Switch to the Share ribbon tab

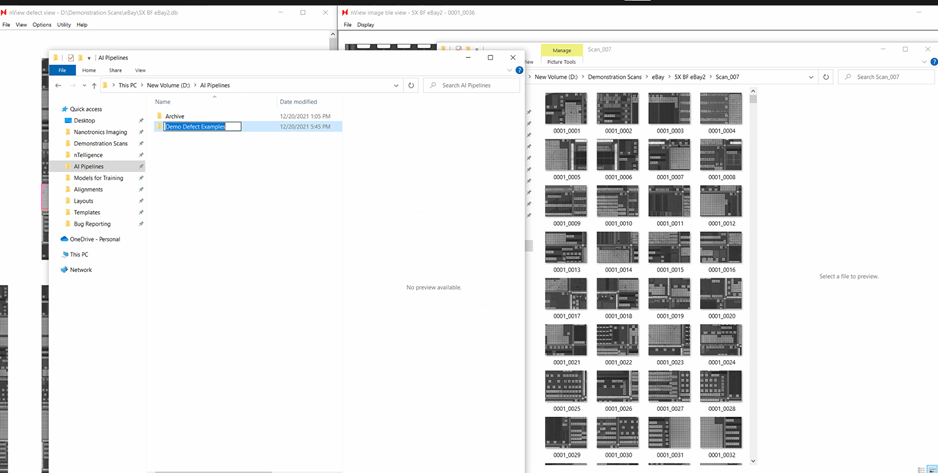(115, 70)
